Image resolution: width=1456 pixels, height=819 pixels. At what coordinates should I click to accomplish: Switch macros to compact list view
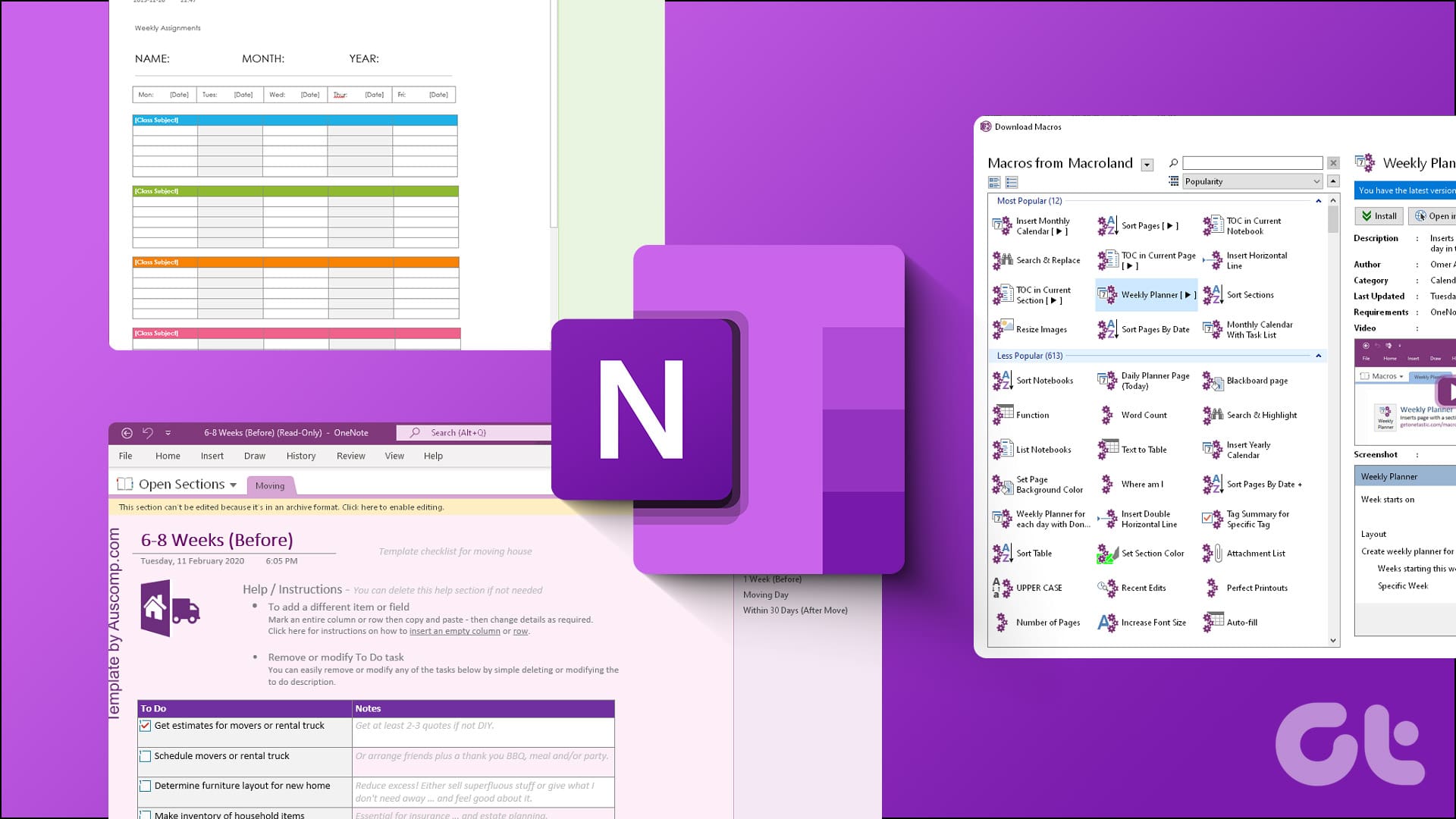(x=1012, y=182)
